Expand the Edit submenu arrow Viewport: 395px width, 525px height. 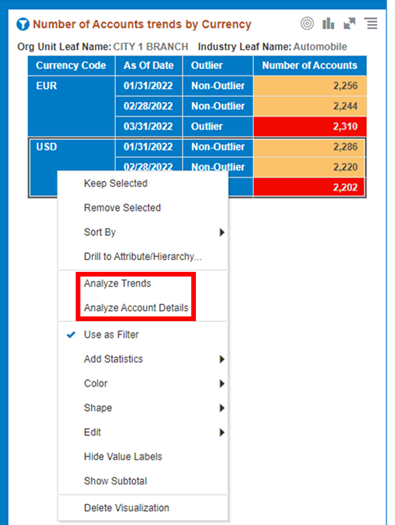221,433
